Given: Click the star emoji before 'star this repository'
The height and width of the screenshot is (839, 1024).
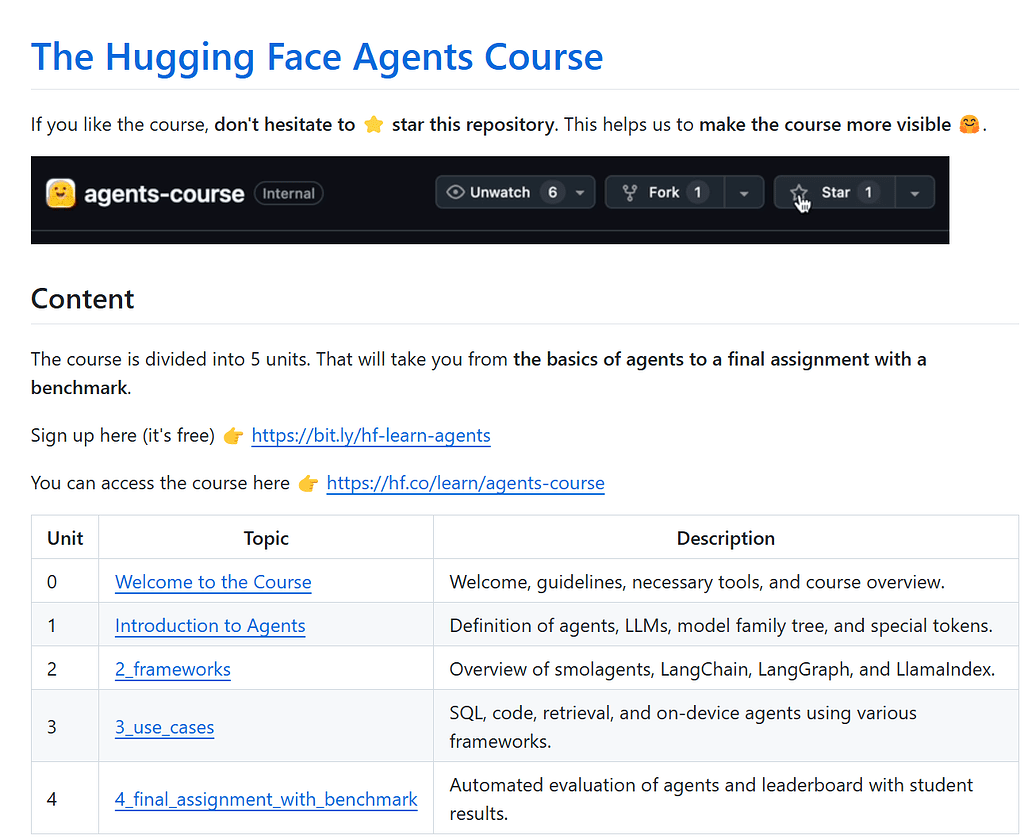Looking at the screenshot, I should (x=374, y=124).
